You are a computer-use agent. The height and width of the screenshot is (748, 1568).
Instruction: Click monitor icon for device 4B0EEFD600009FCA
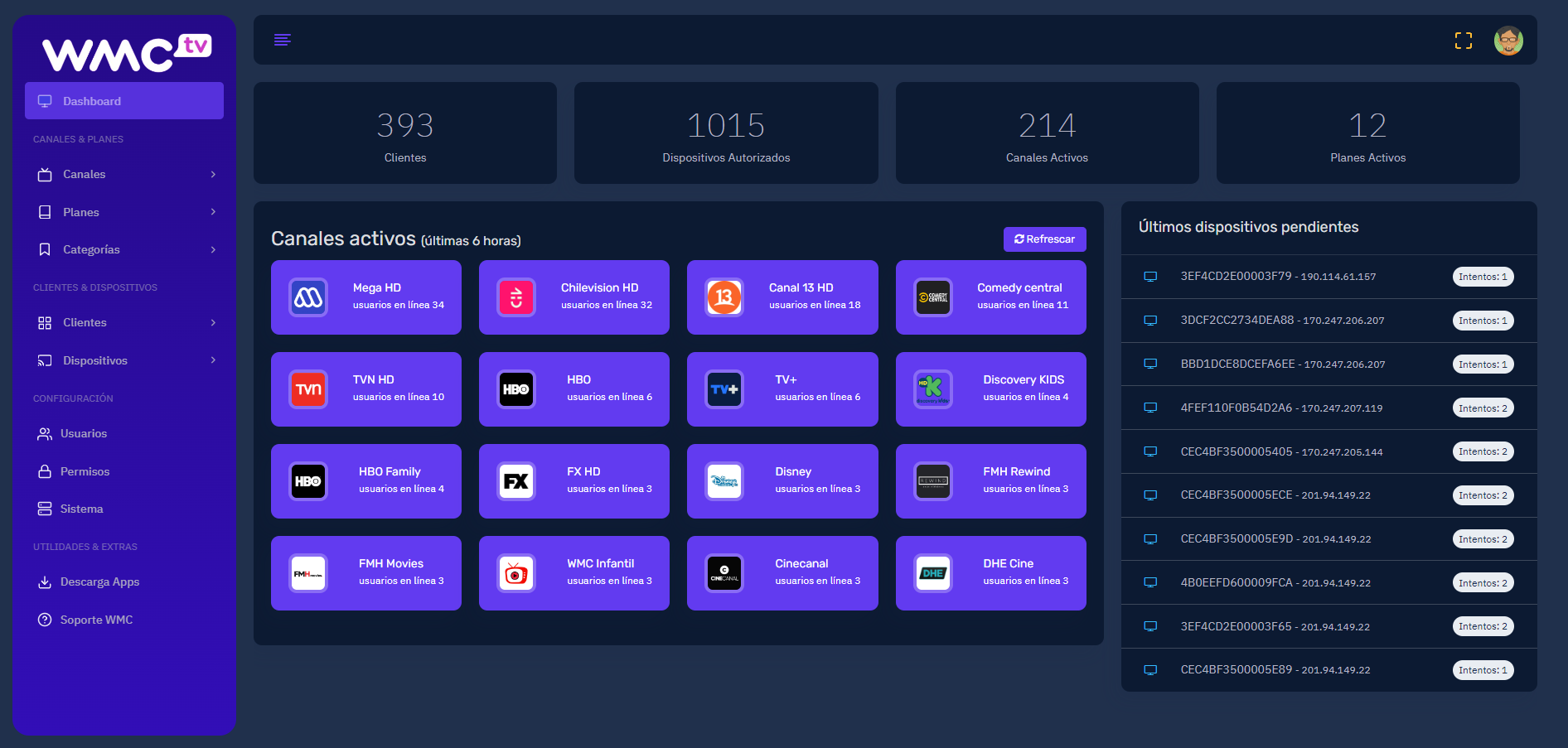pyautogui.click(x=1150, y=582)
